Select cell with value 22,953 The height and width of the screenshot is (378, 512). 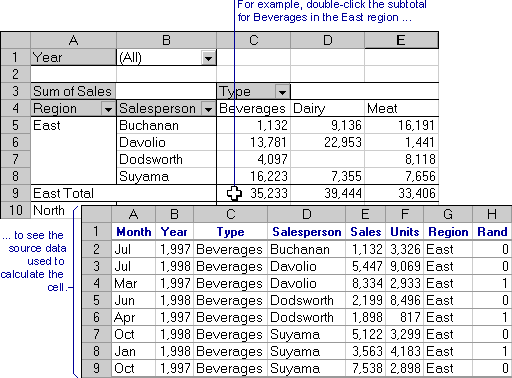pos(327,143)
